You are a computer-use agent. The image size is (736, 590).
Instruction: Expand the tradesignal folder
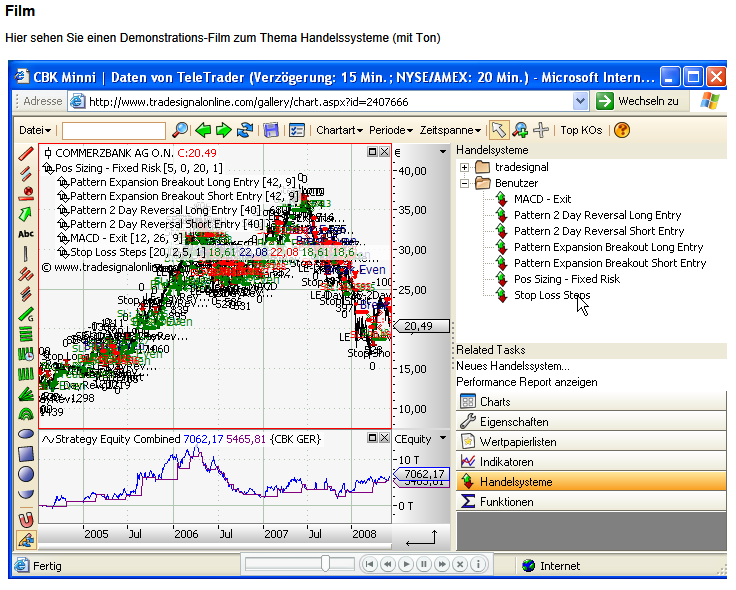tap(464, 168)
